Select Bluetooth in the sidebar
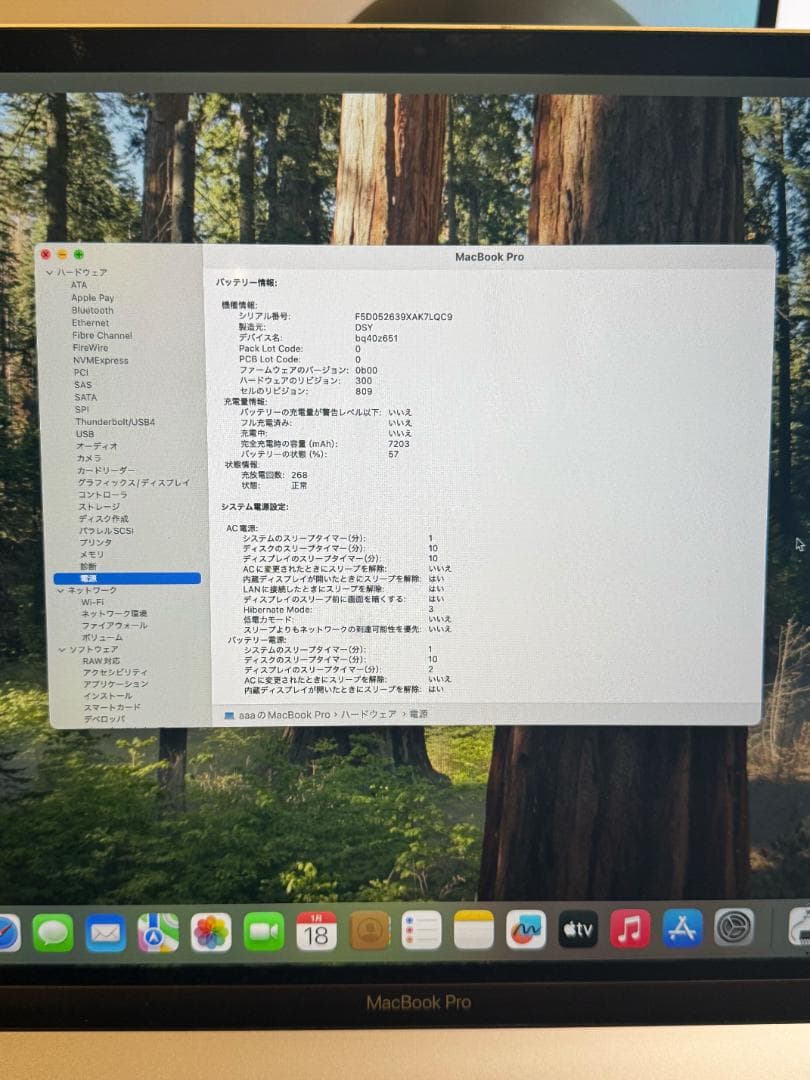 (92, 310)
